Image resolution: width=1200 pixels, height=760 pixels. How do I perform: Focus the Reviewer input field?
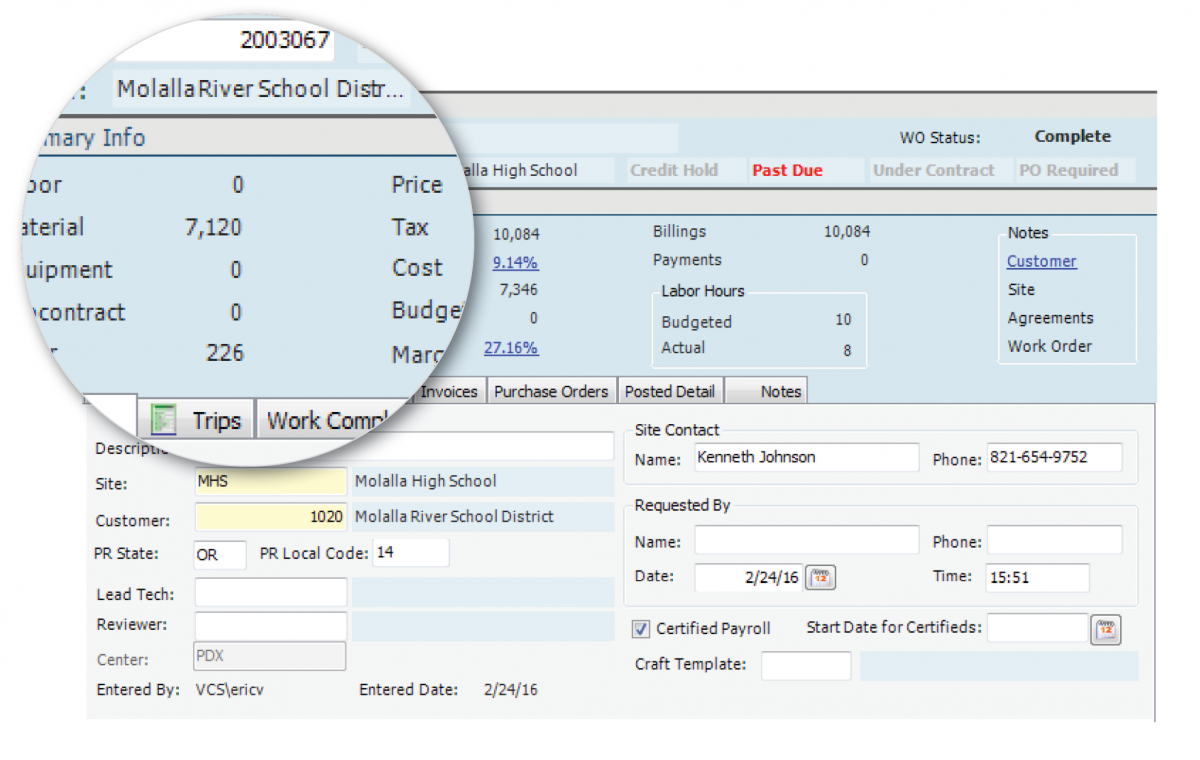(271, 626)
